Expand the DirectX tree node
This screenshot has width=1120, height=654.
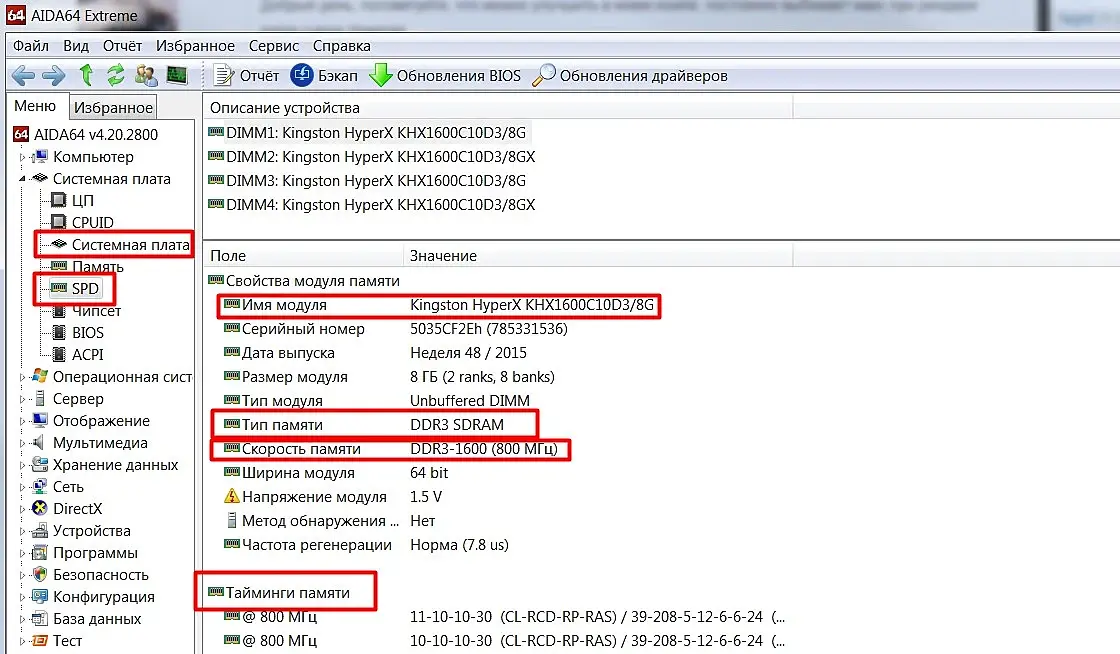pyautogui.click(x=22, y=509)
